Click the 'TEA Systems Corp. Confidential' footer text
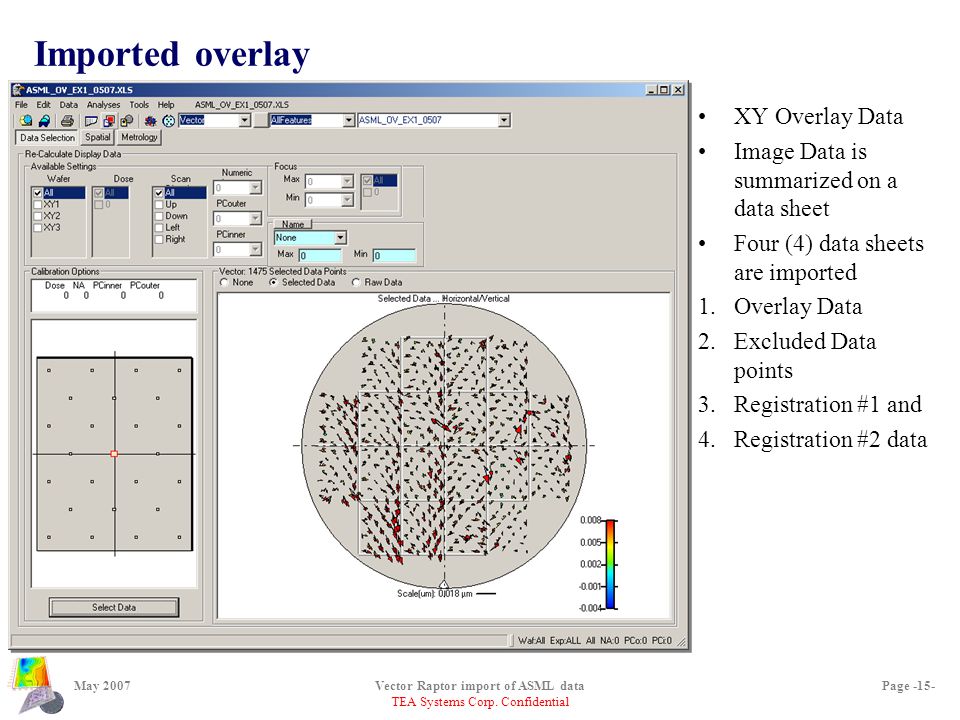 (480, 702)
